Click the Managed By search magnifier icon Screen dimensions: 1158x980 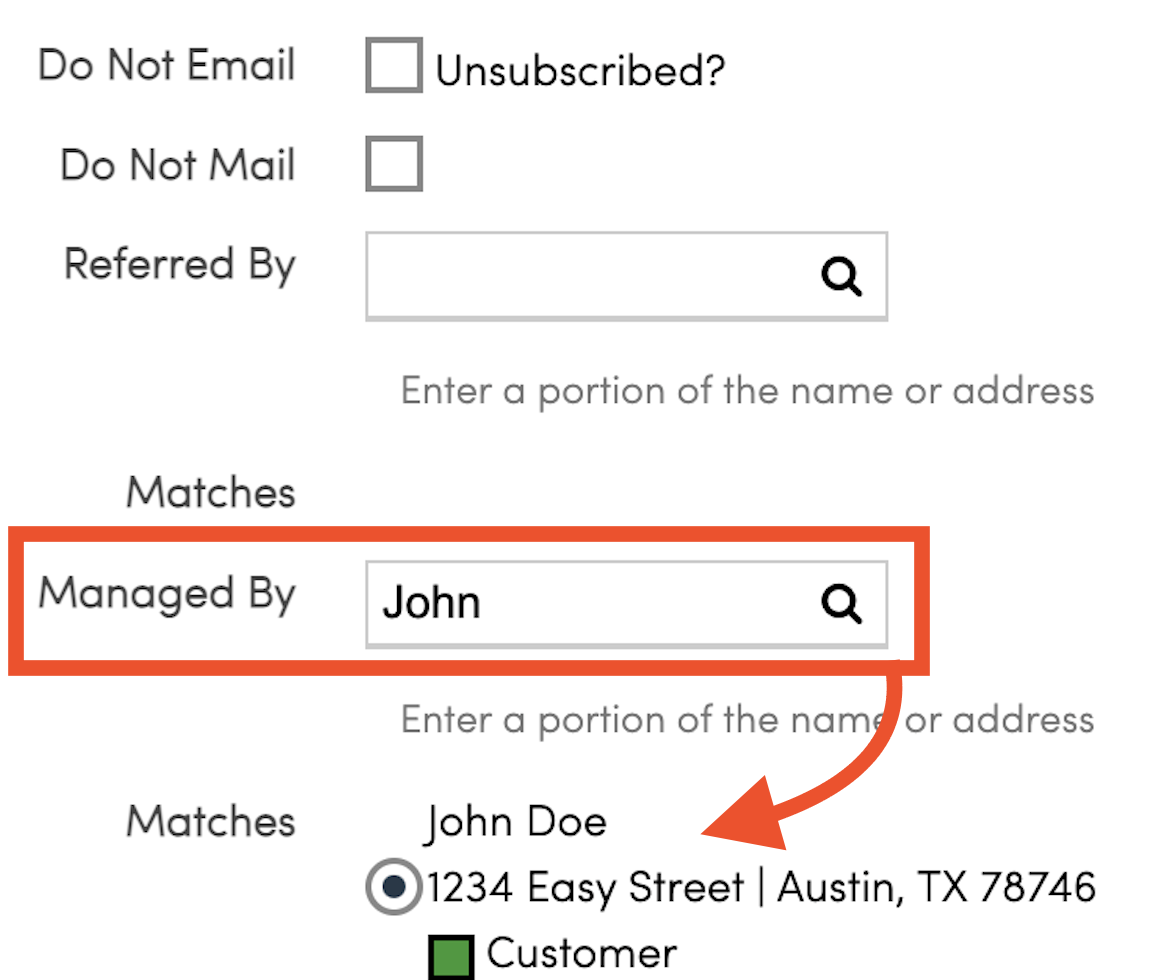pyautogui.click(x=841, y=604)
